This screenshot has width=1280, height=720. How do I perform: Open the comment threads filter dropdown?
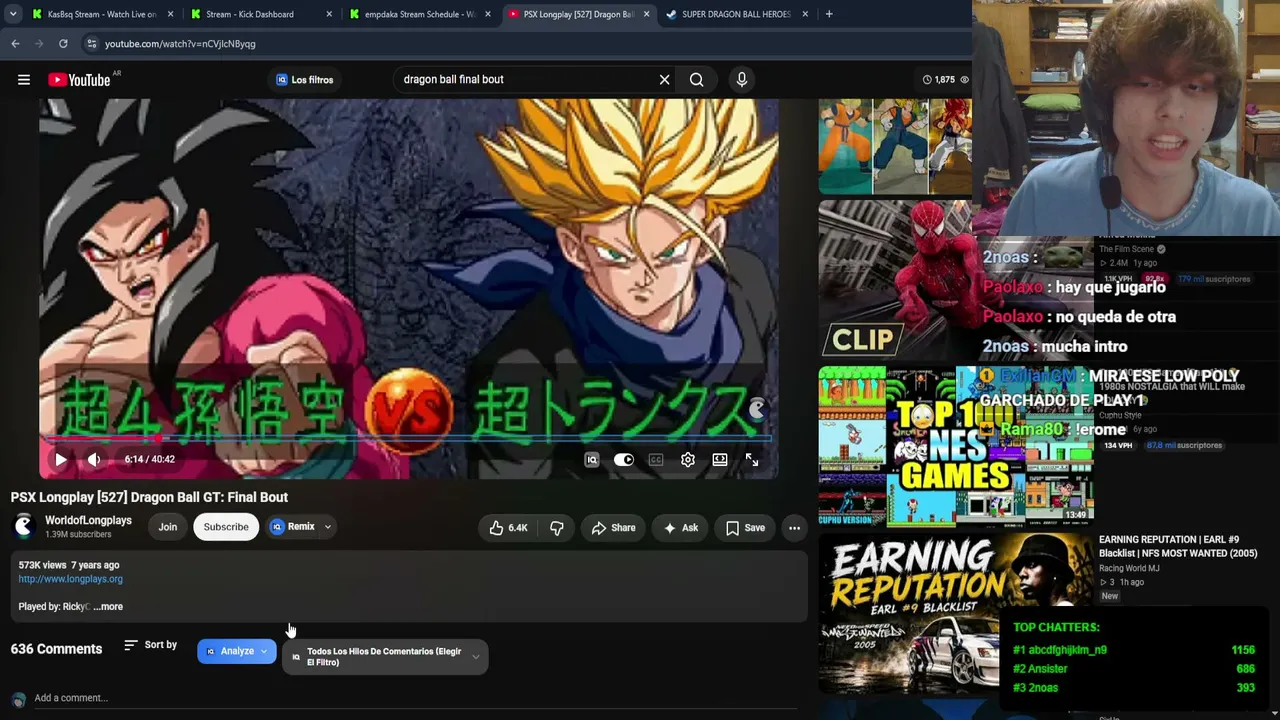pos(385,657)
